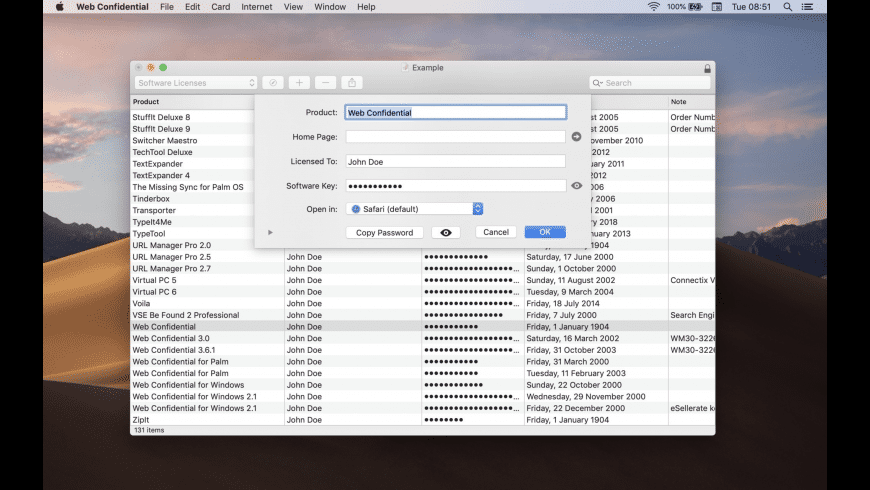Select the URL Manager Pro 2.5 row
The image size is (870, 490).
[423, 257]
